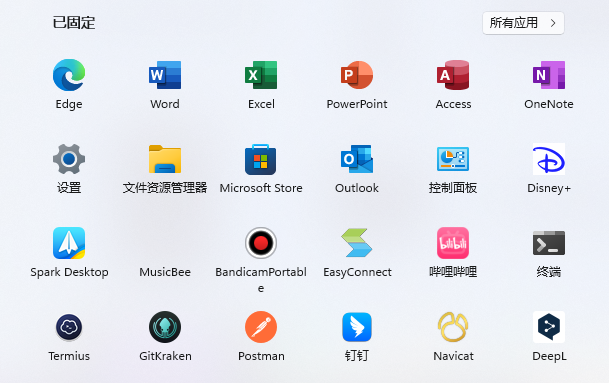Screen dimensions: 609x383
Task: Launch the Navicat icon
Action: coord(453,327)
